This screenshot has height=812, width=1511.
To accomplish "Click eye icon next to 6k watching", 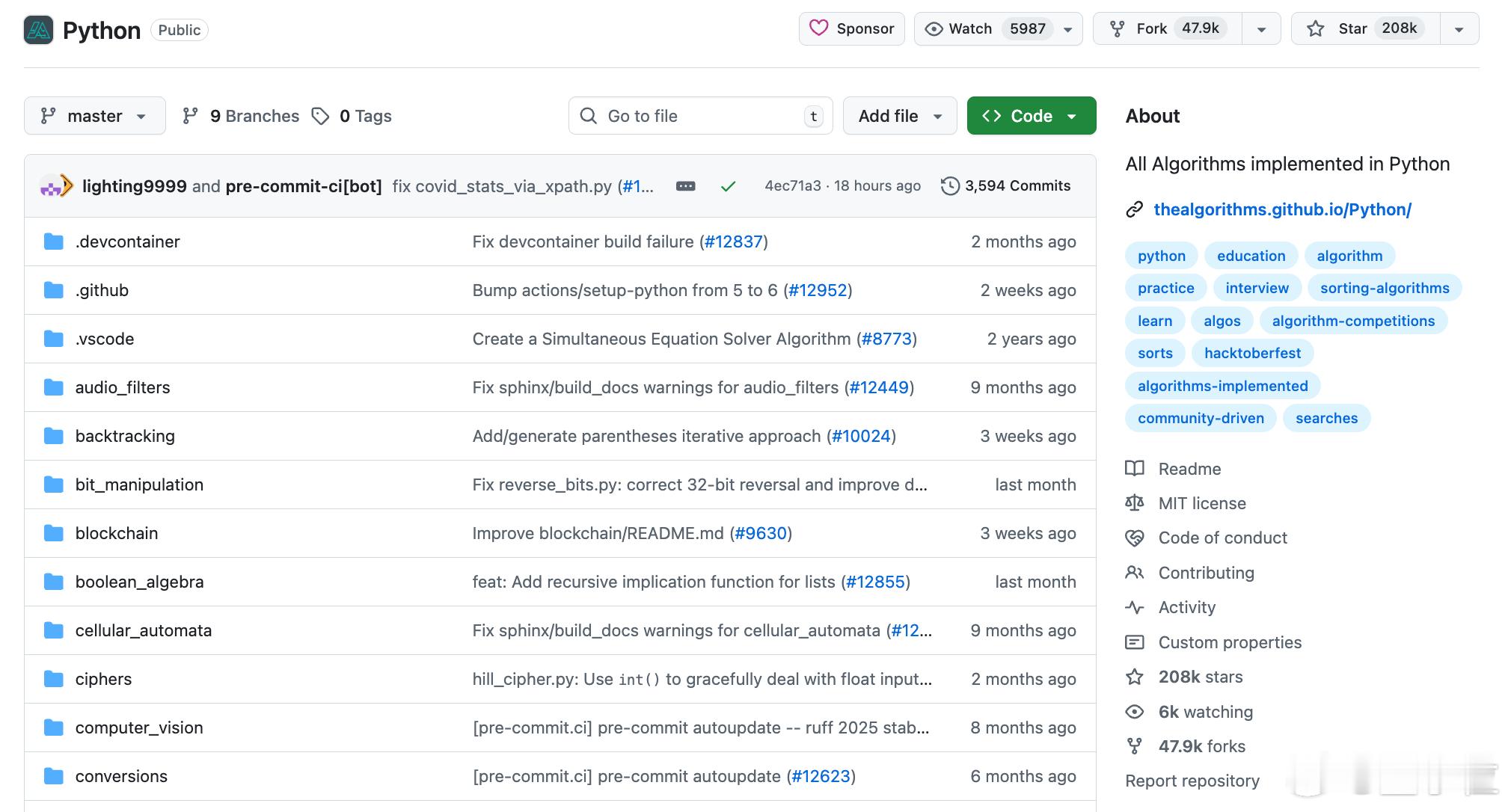I will [x=1135, y=712].
